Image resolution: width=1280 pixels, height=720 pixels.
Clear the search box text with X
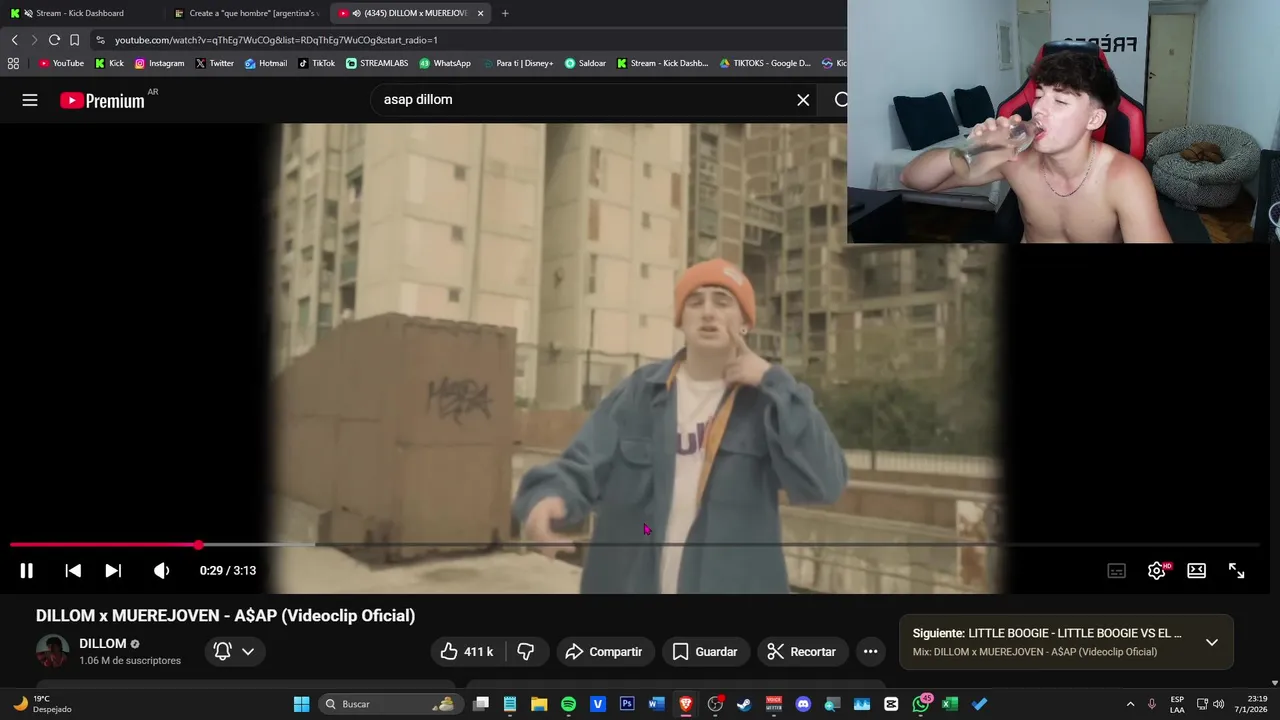(803, 100)
